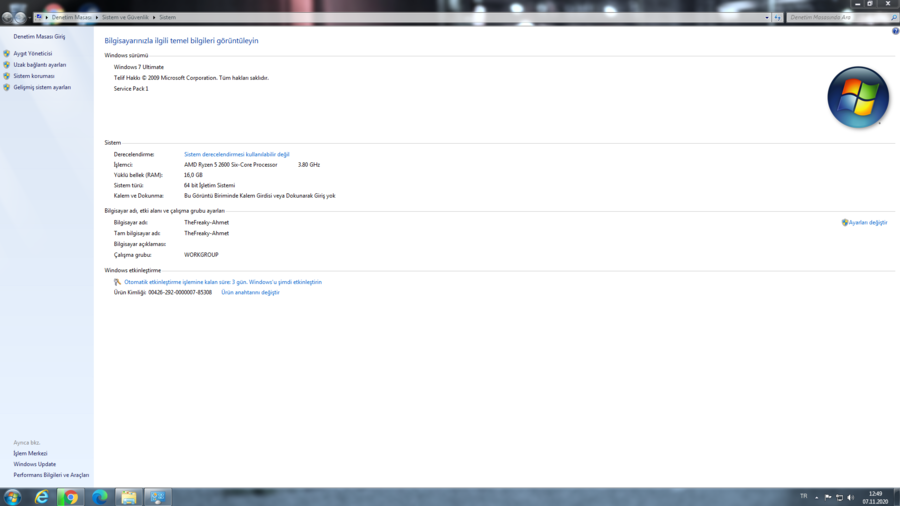
Task: Click Ürün anahtarını değiştir link
Action: click(250, 293)
